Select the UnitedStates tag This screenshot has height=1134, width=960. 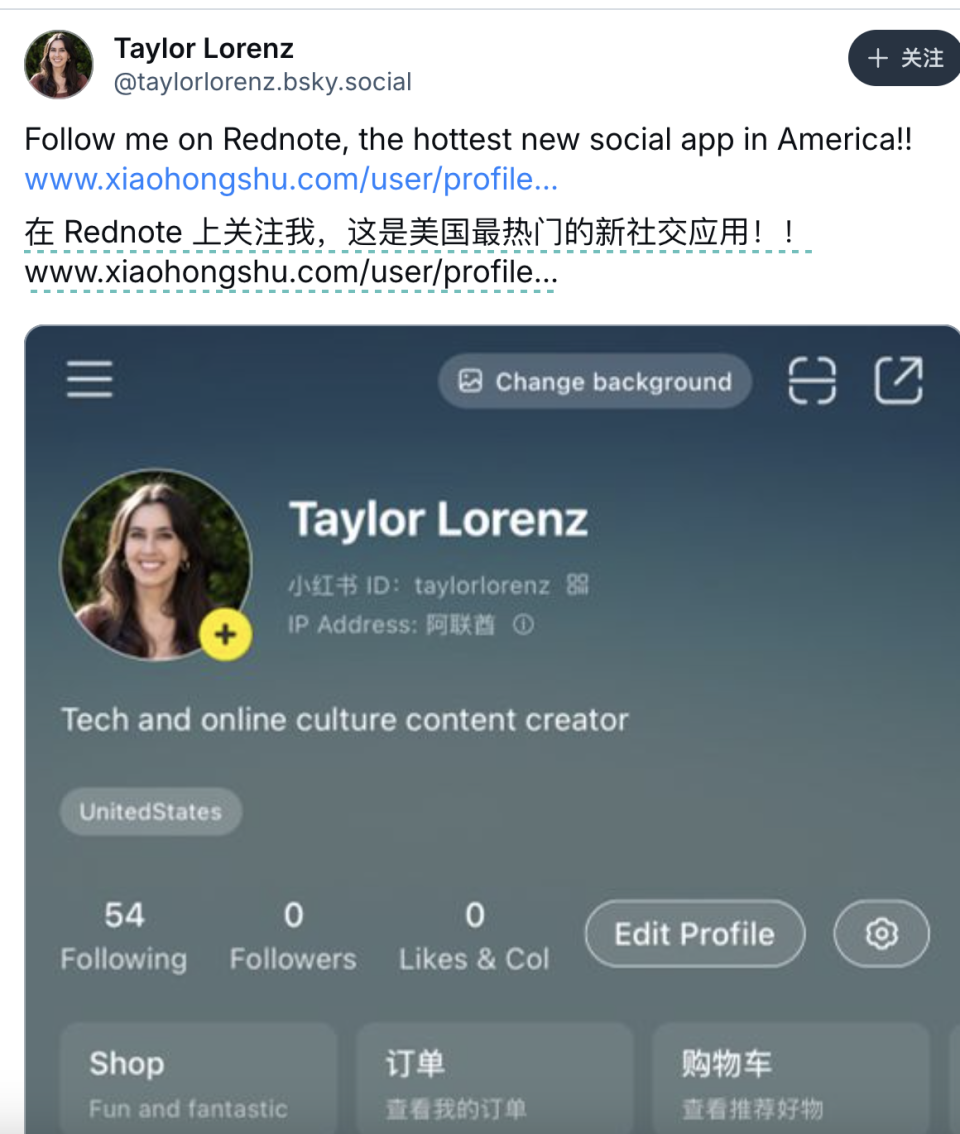click(x=151, y=811)
